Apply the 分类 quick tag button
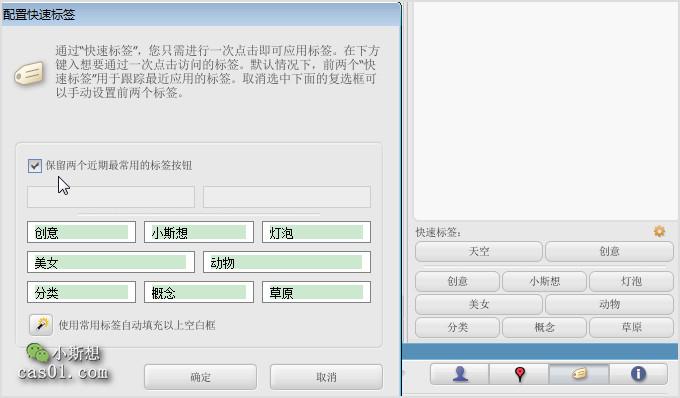680x398 pixels. point(457,327)
